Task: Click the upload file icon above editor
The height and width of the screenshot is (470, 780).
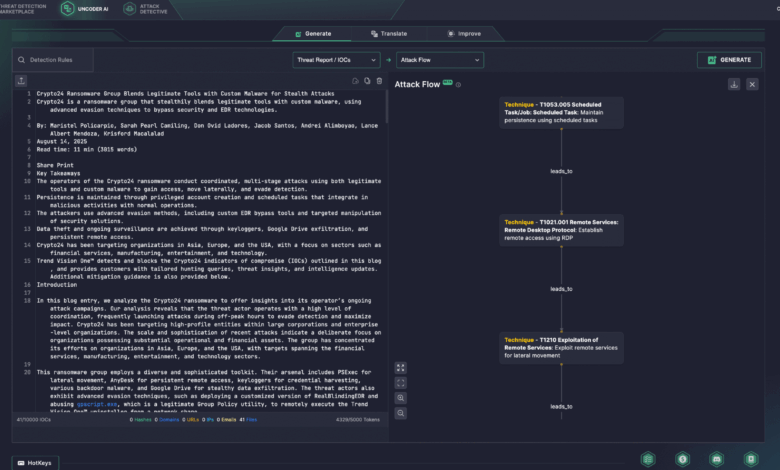Action: coord(21,81)
